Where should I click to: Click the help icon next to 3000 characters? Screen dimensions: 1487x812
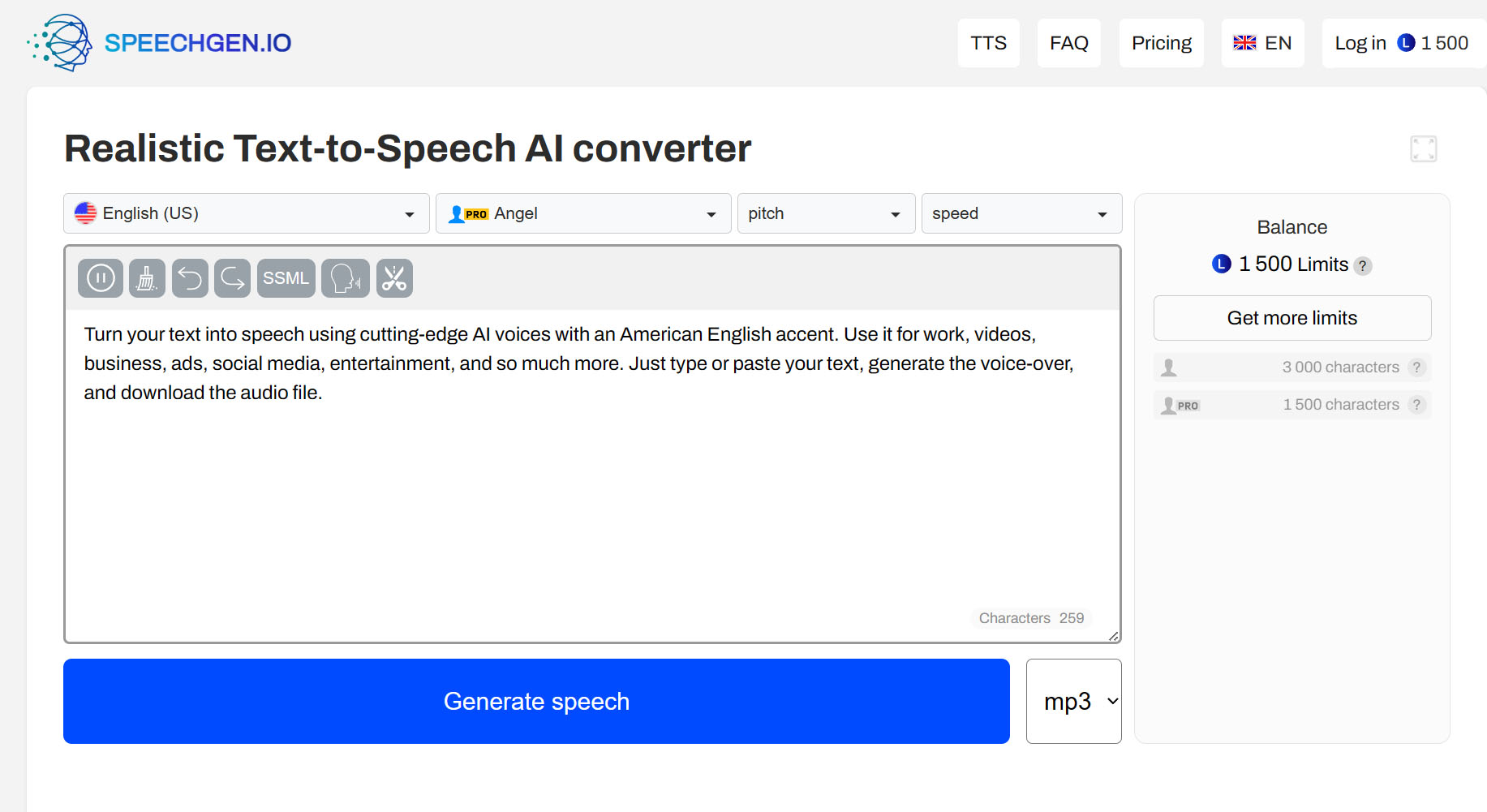click(x=1418, y=367)
